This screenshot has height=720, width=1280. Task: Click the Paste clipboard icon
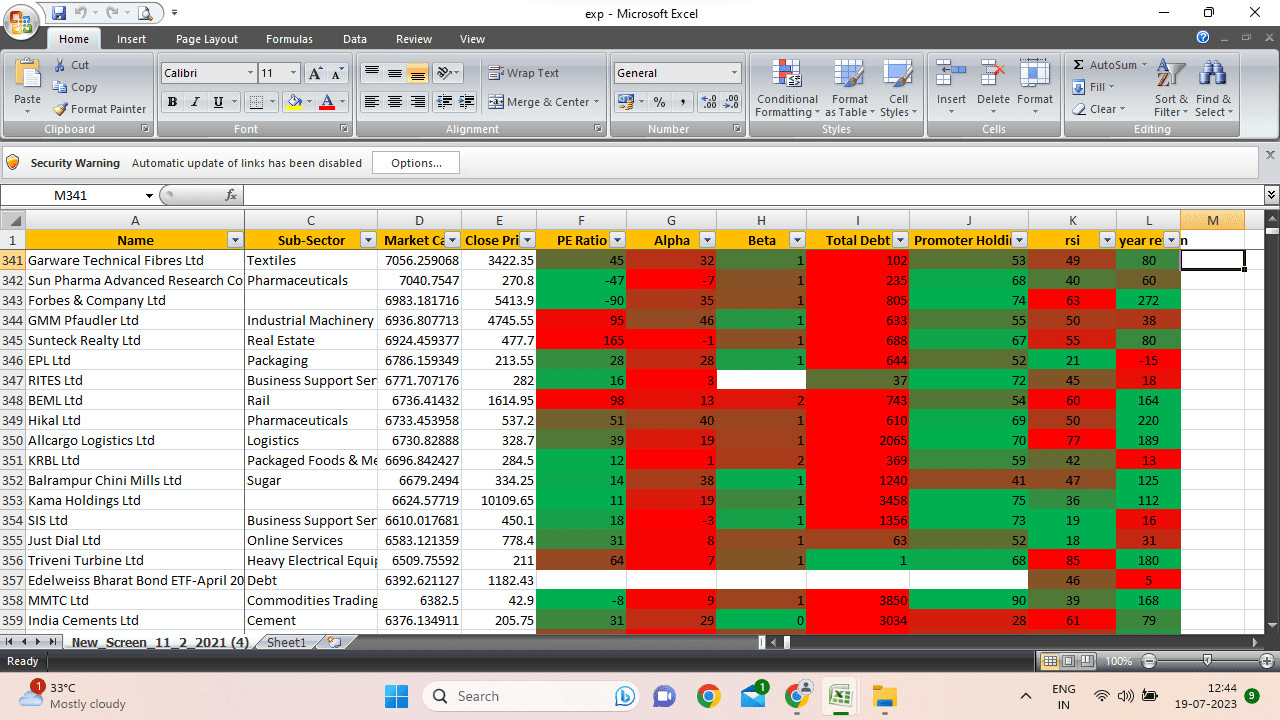click(27, 74)
